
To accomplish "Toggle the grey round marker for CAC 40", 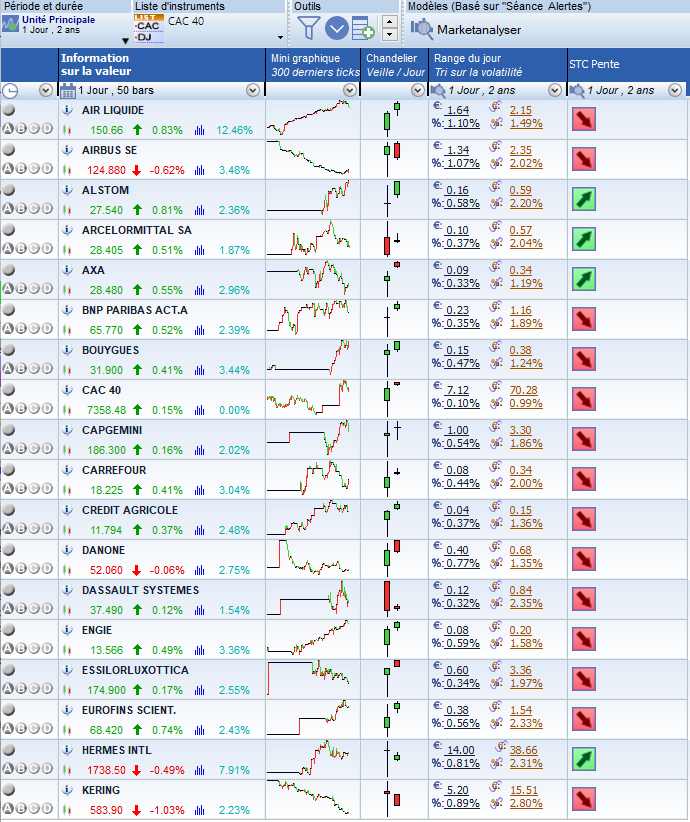I will click(9, 390).
